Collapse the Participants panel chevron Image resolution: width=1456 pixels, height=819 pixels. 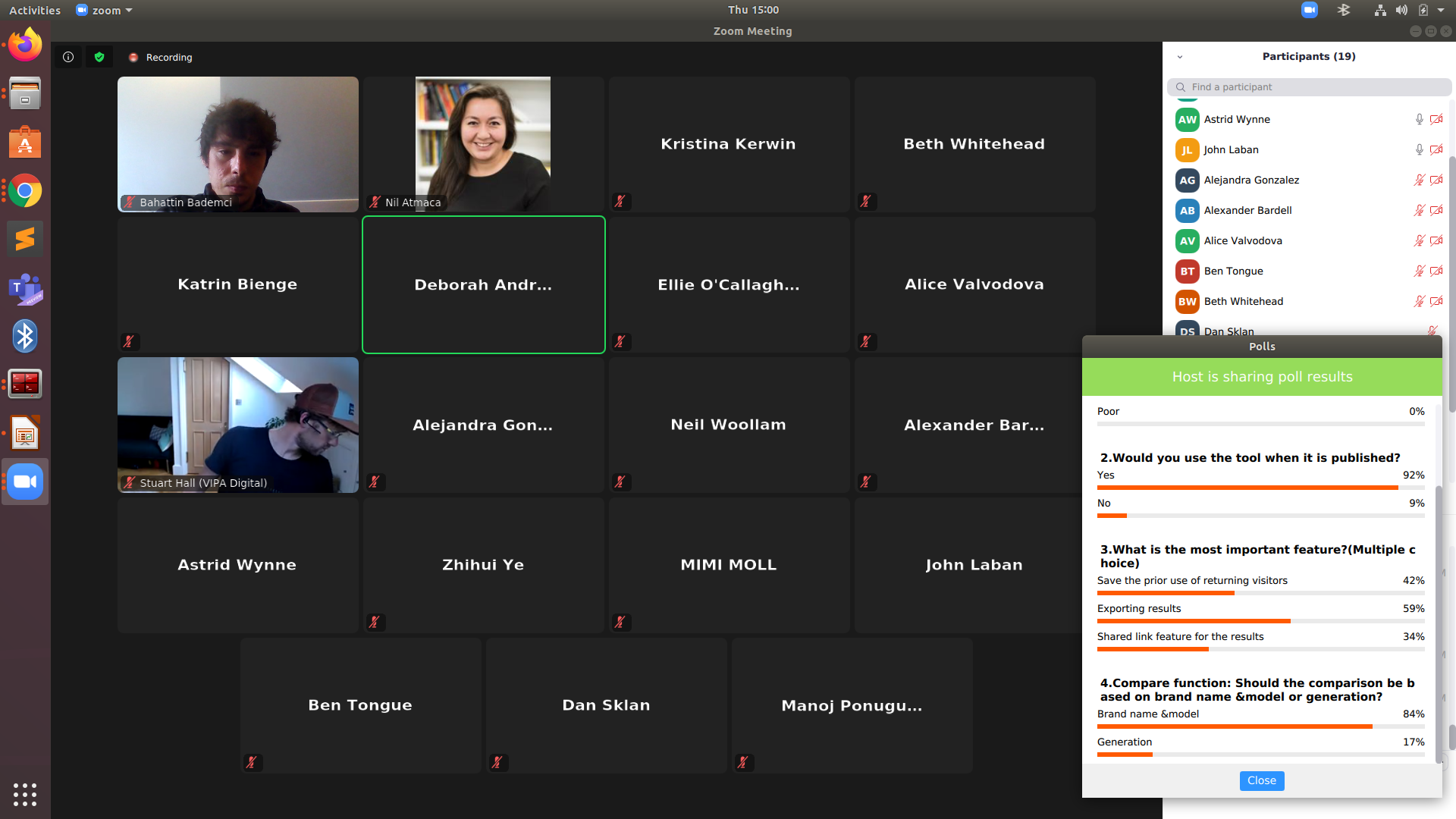pos(1179,57)
